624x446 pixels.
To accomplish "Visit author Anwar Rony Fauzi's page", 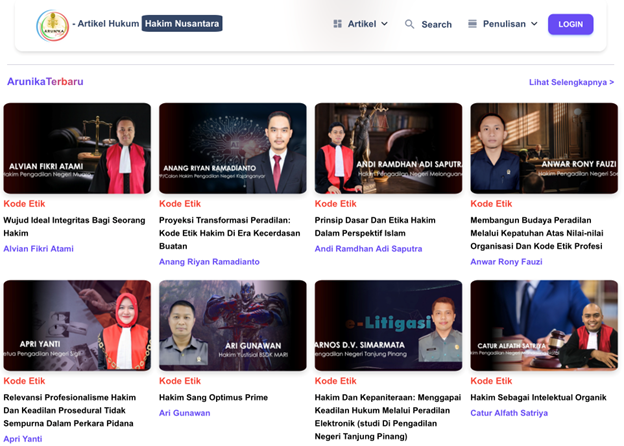I will click(x=506, y=261).
